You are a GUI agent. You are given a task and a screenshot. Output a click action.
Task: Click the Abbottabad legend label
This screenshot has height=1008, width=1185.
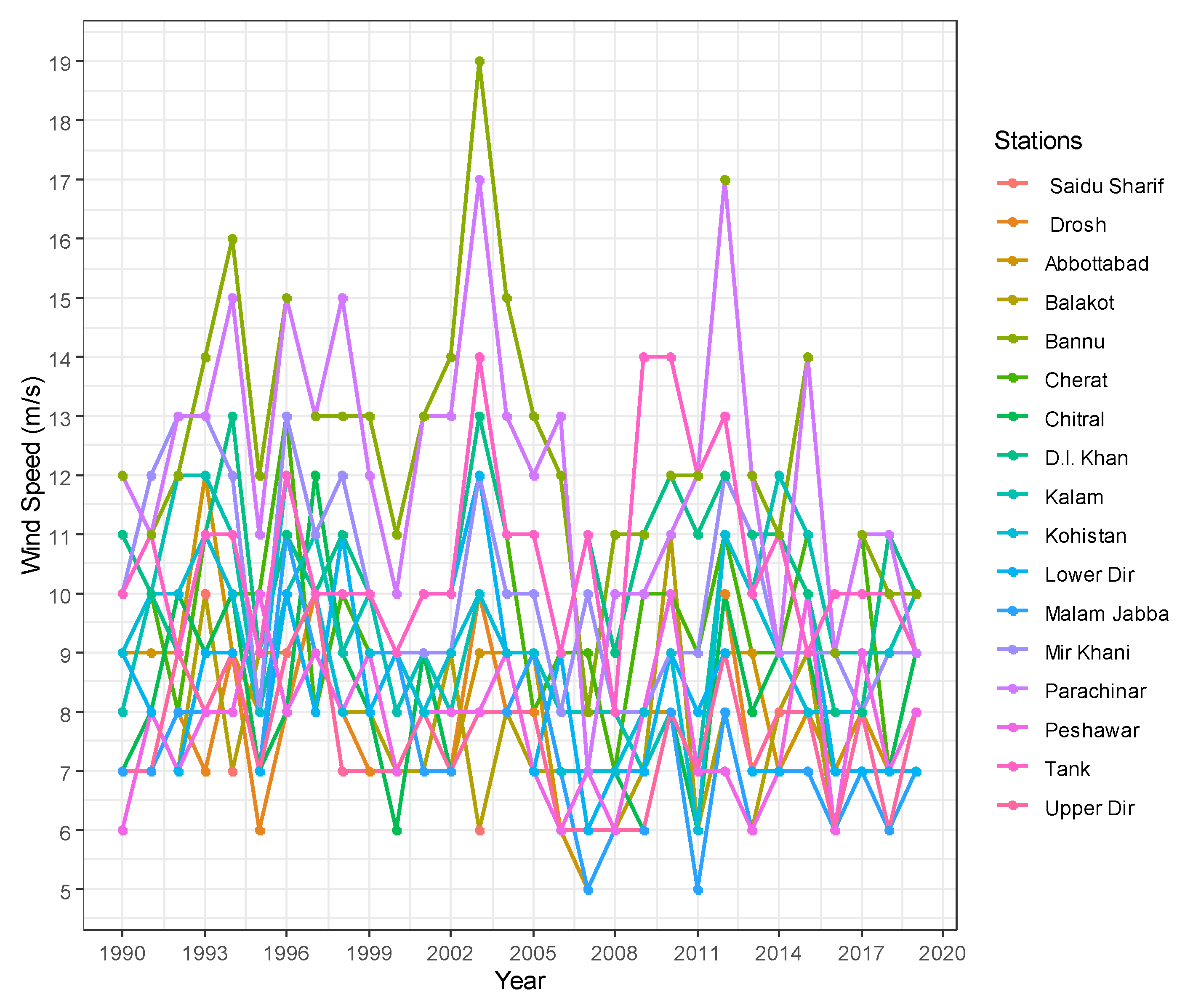click(1097, 263)
